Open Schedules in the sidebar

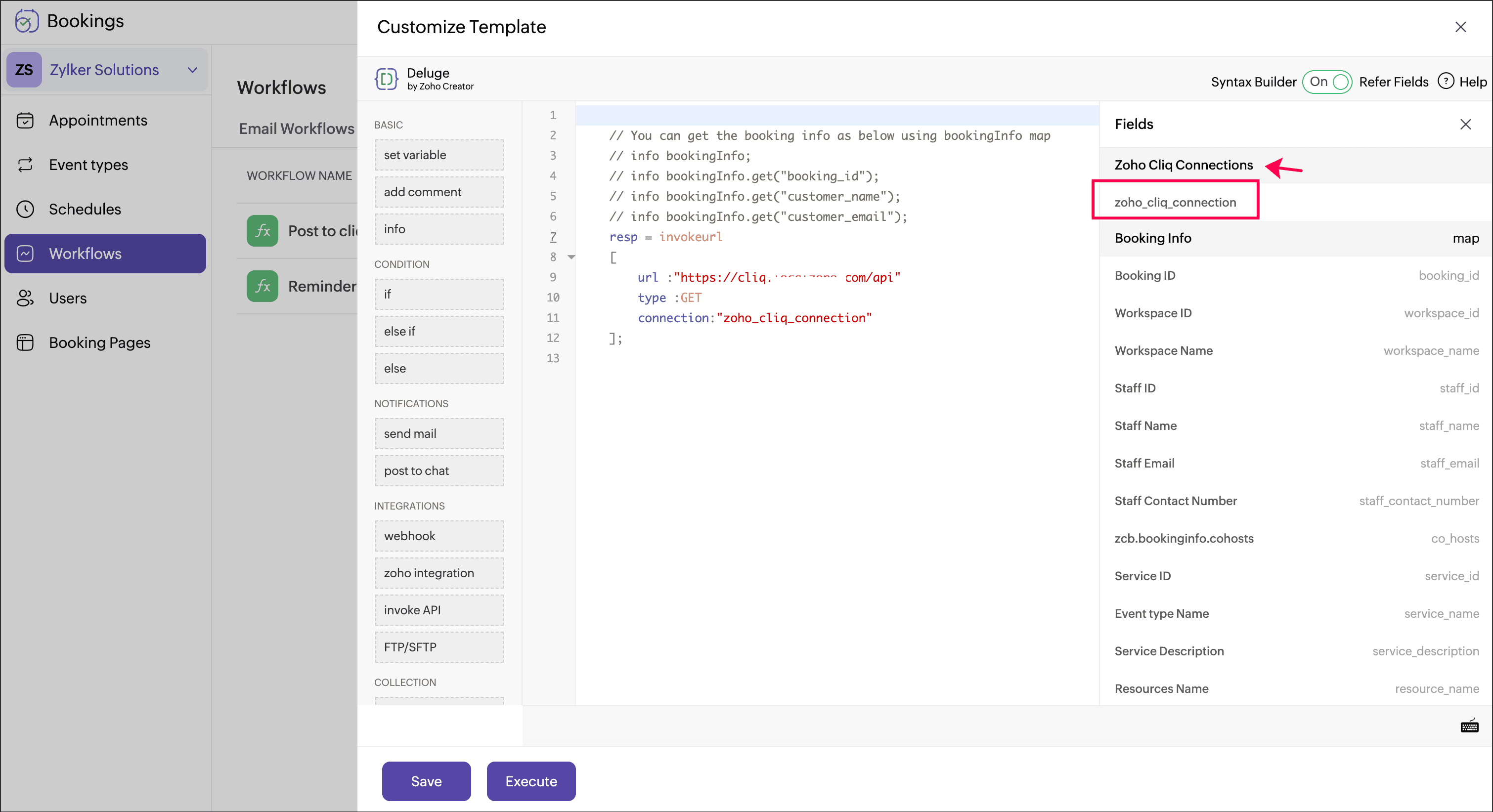pyautogui.click(x=105, y=209)
